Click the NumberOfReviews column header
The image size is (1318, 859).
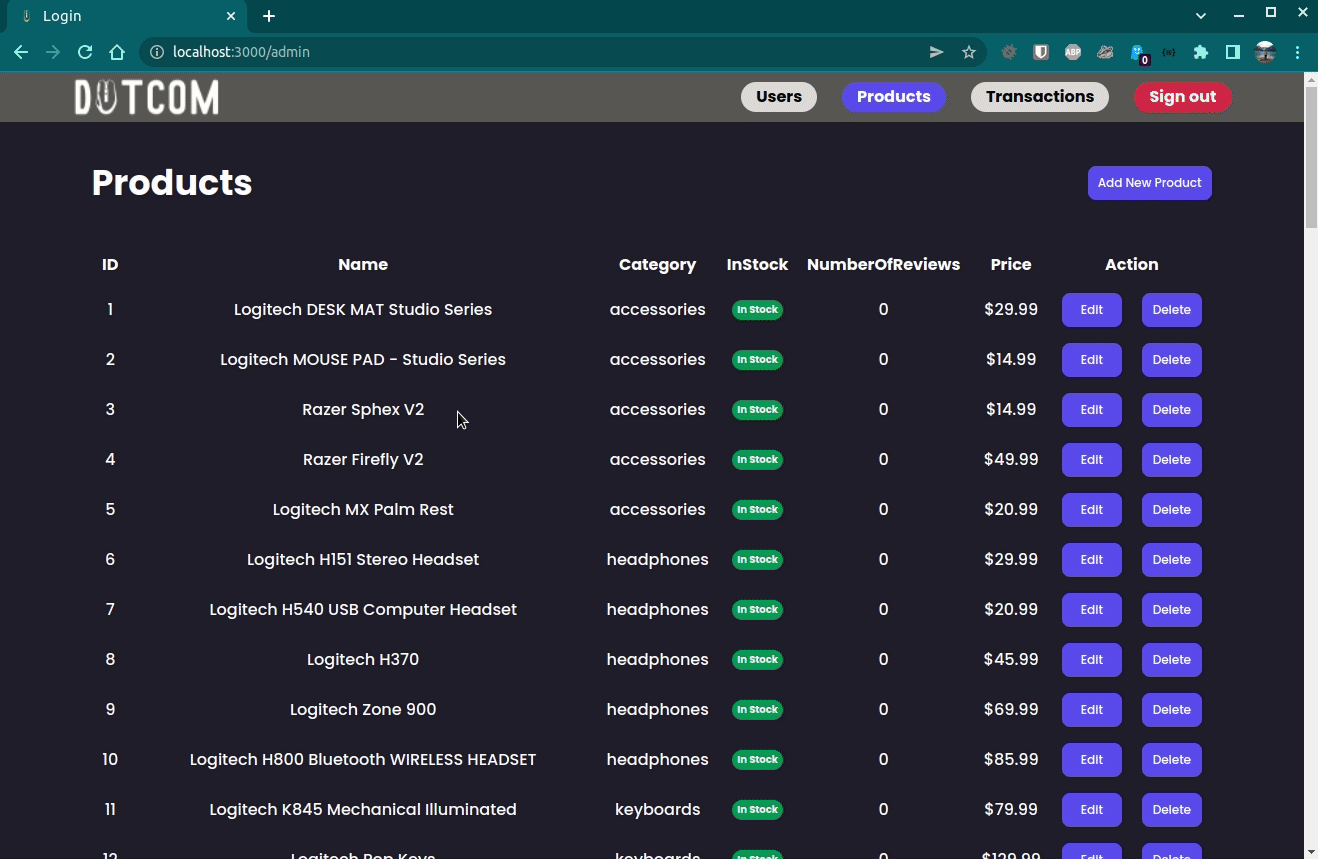pos(883,265)
